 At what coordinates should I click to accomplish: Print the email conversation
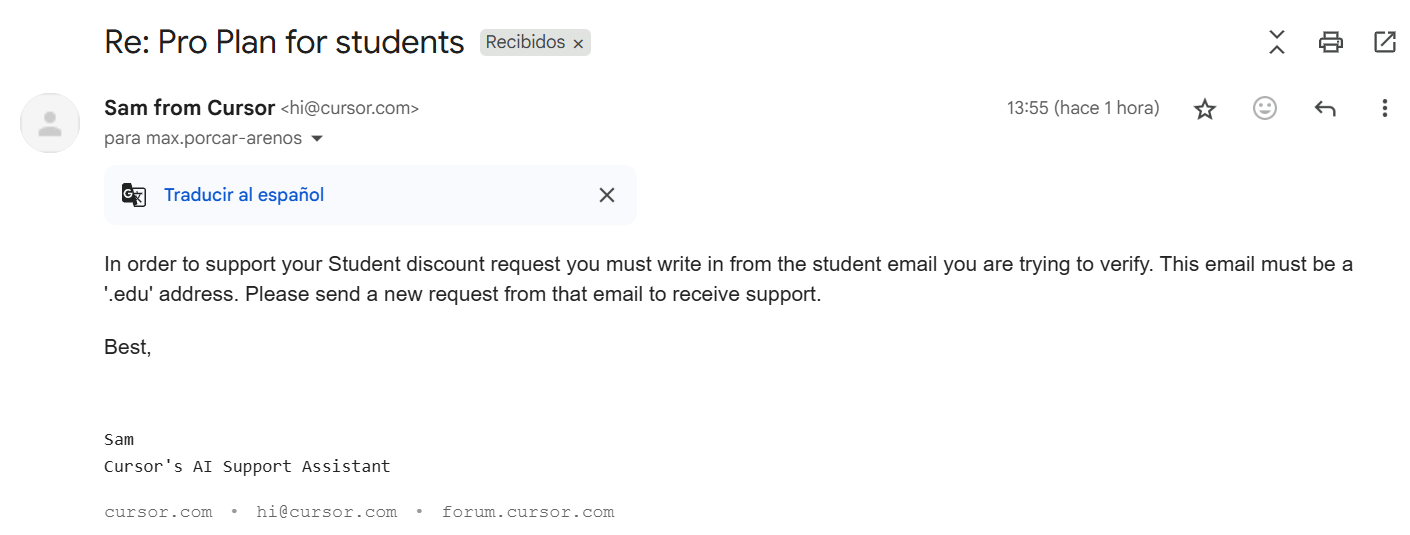[1330, 42]
